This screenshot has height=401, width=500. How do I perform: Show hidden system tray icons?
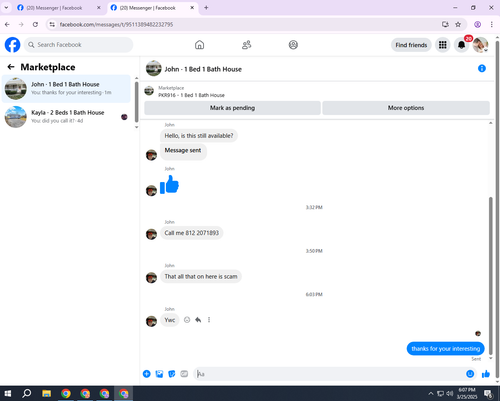[x=430, y=394]
